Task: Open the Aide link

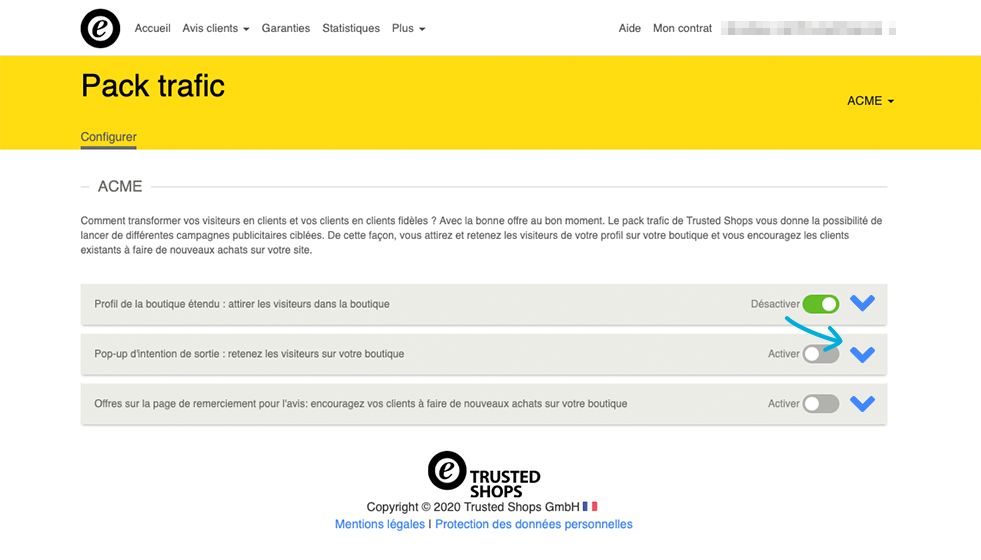Action: [629, 28]
